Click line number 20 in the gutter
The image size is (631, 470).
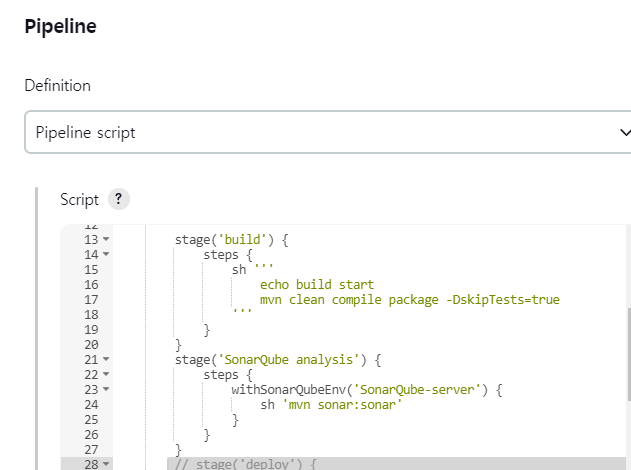click(x=91, y=345)
